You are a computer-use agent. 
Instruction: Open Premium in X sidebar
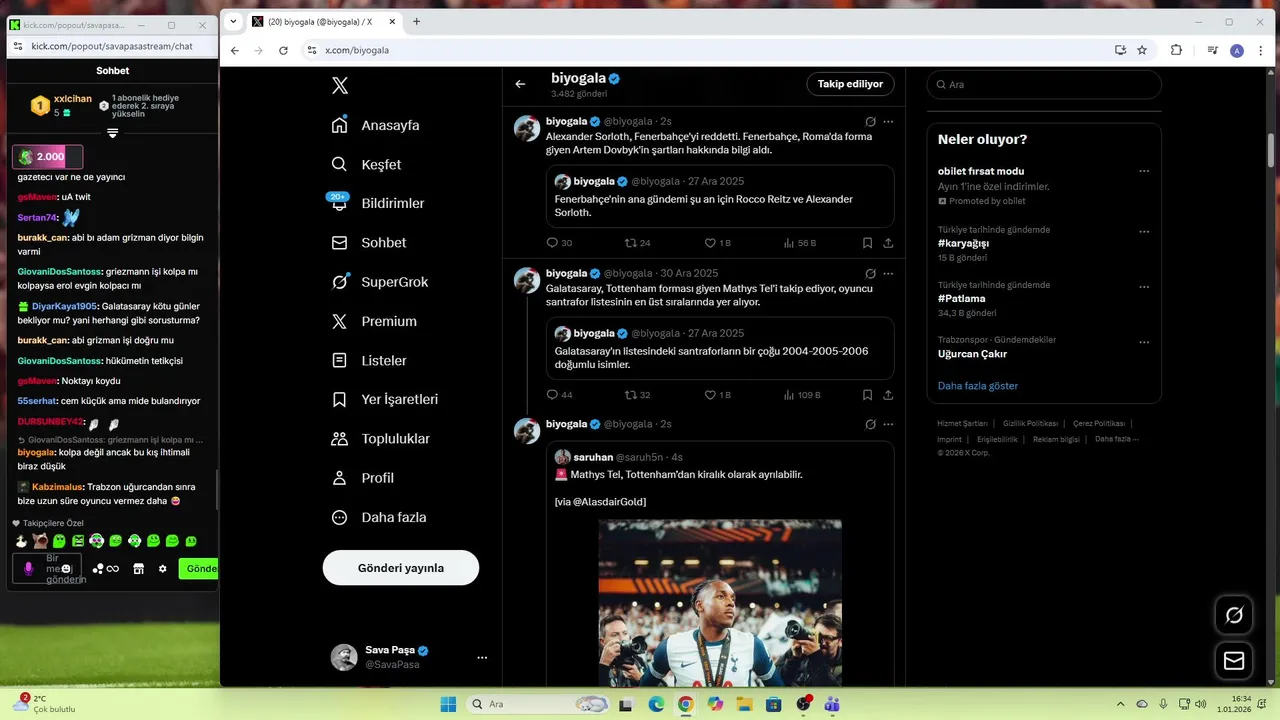(x=373, y=321)
